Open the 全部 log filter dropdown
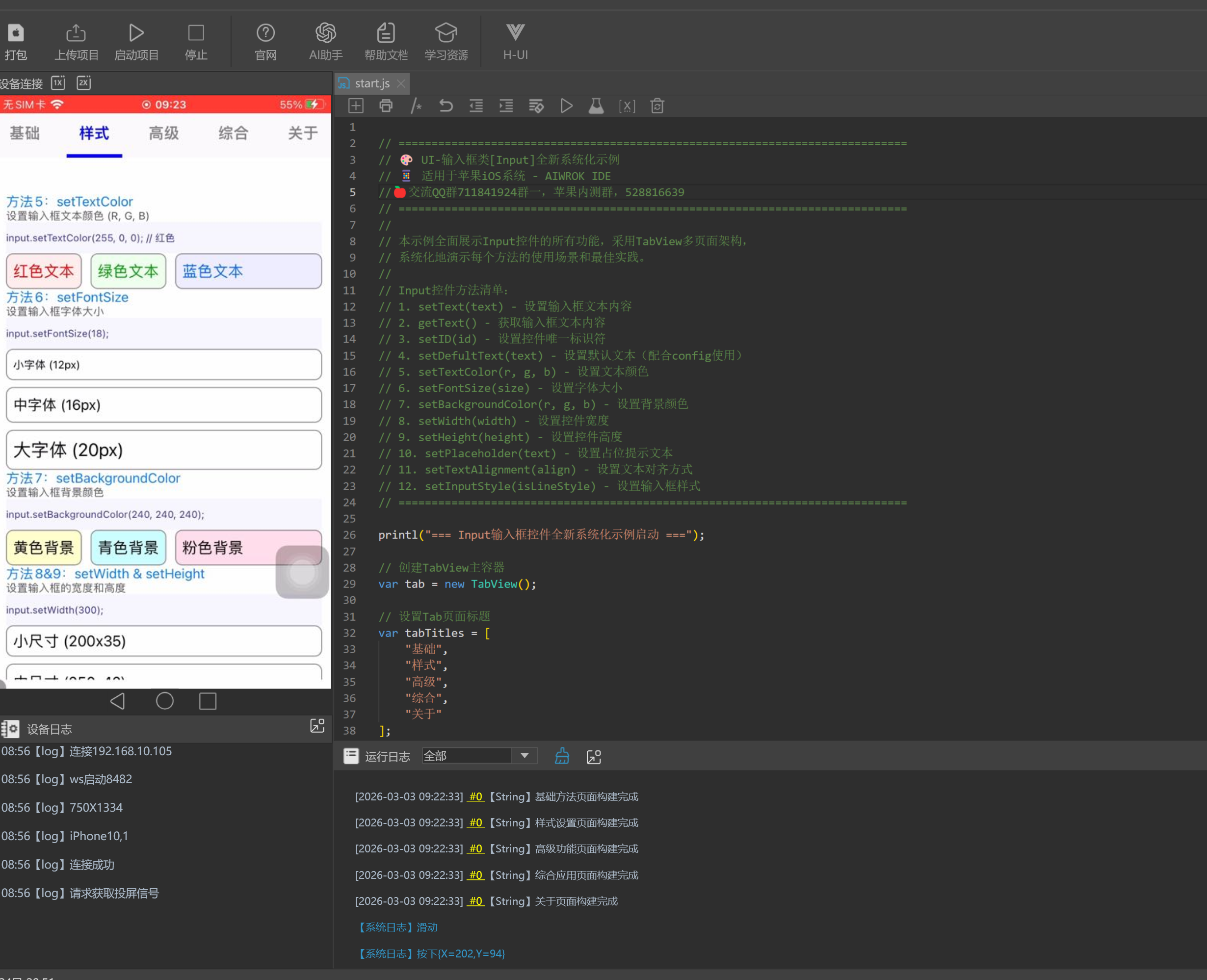 point(467,756)
